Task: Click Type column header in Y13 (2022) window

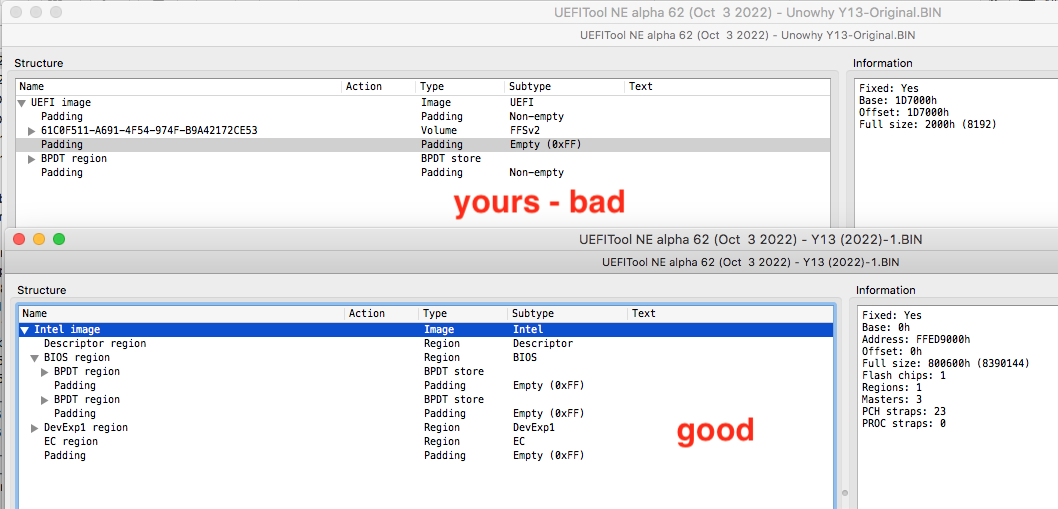Action: (x=464, y=313)
